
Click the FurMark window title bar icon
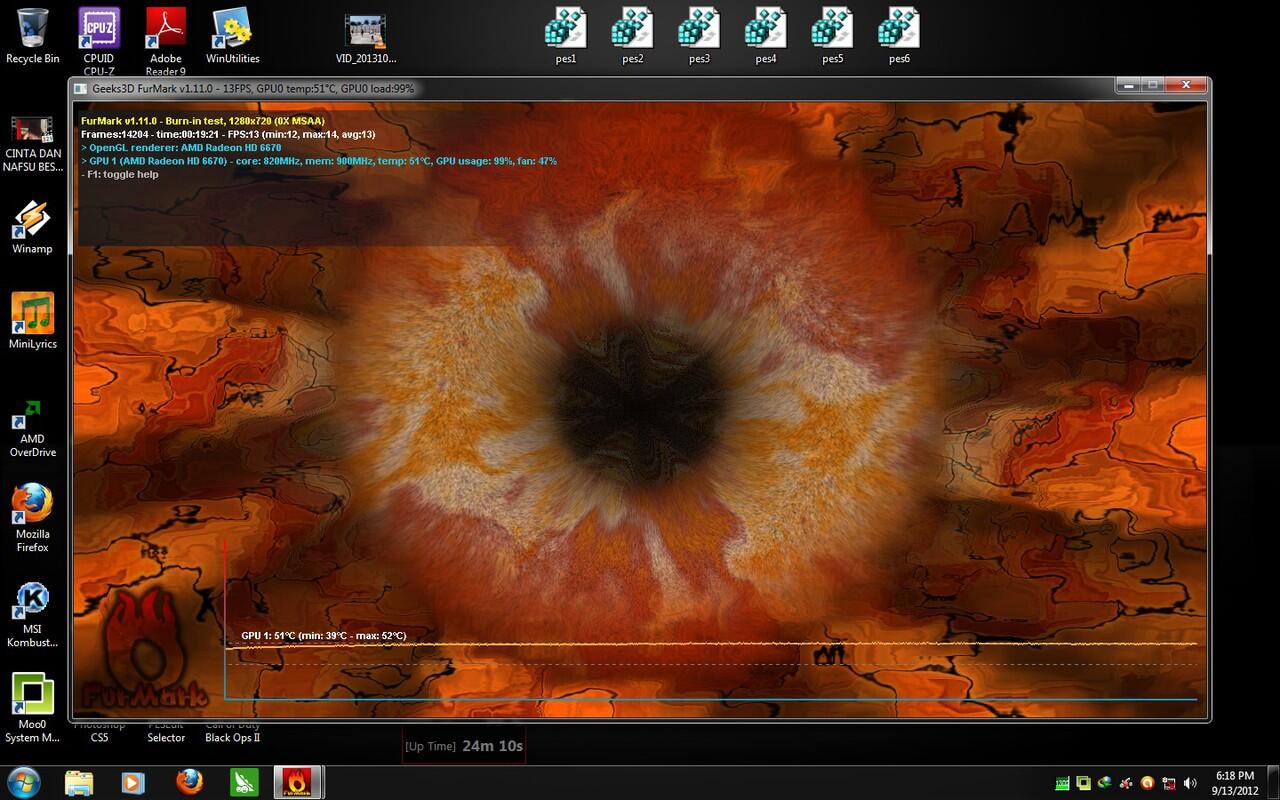click(x=82, y=89)
